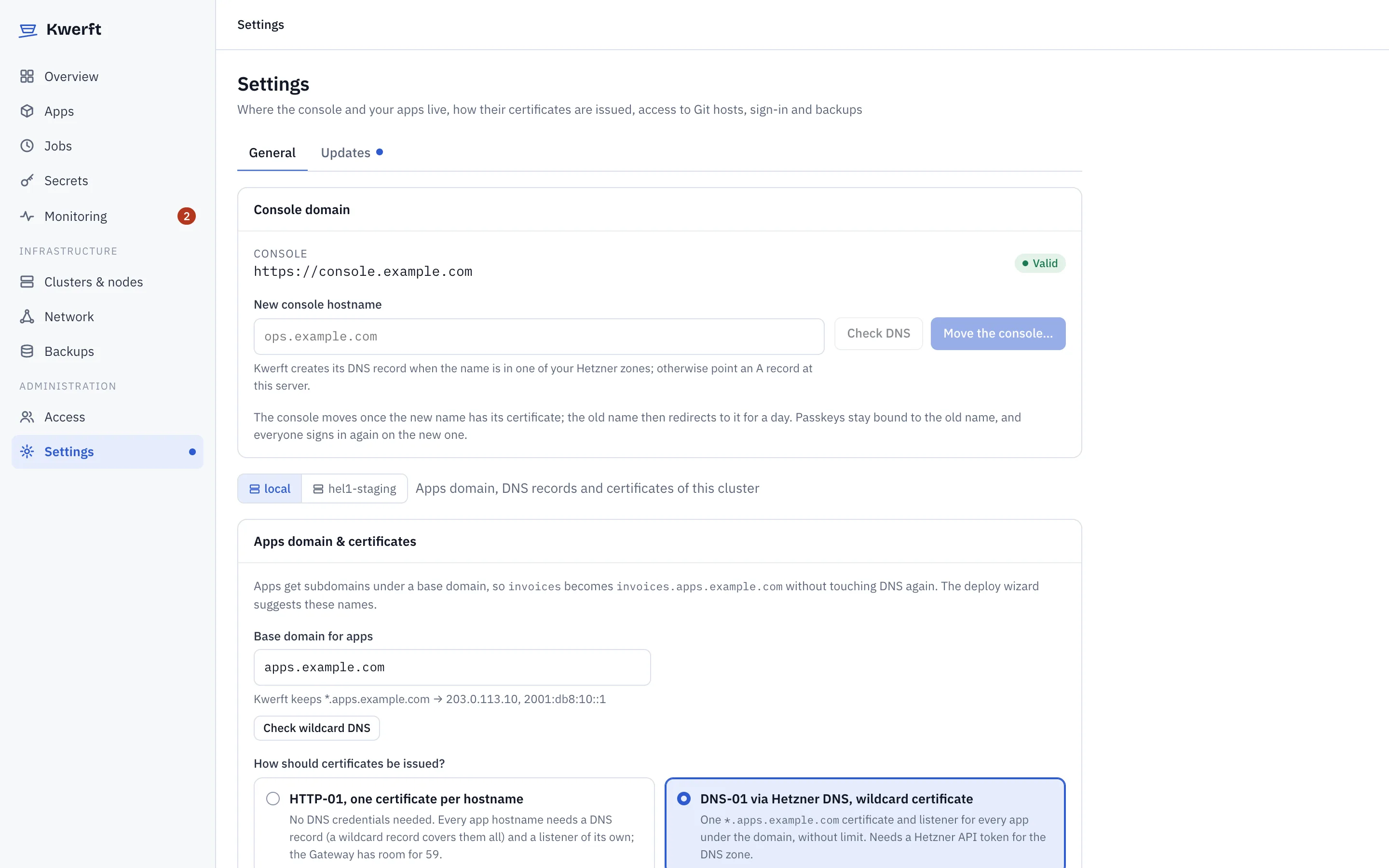Click the Base domain for apps field
Image resolution: width=1389 pixels, height=868 pixels.
[x=452, y=667]
